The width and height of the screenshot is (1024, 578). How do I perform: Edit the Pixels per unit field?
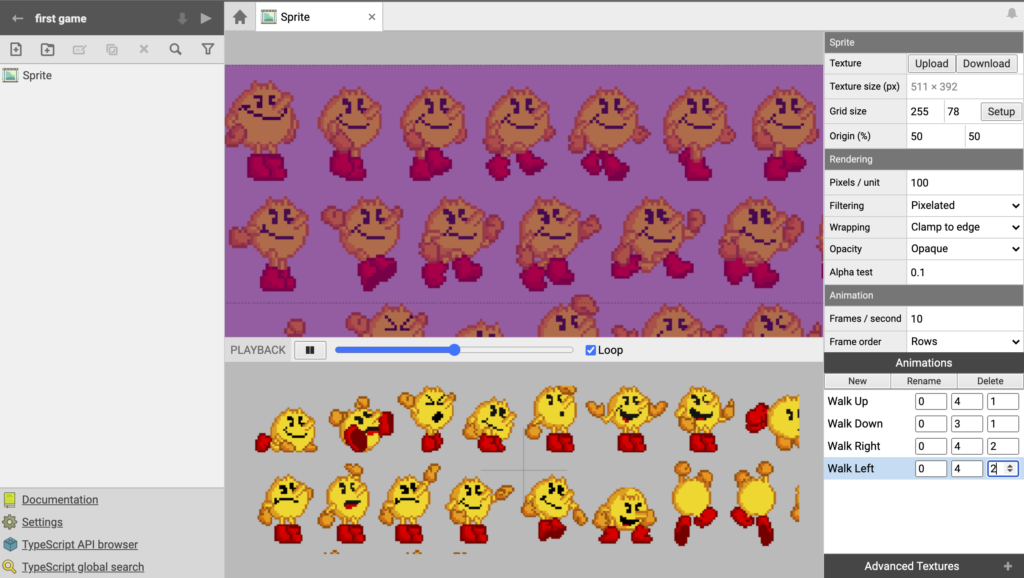point(965,183)
